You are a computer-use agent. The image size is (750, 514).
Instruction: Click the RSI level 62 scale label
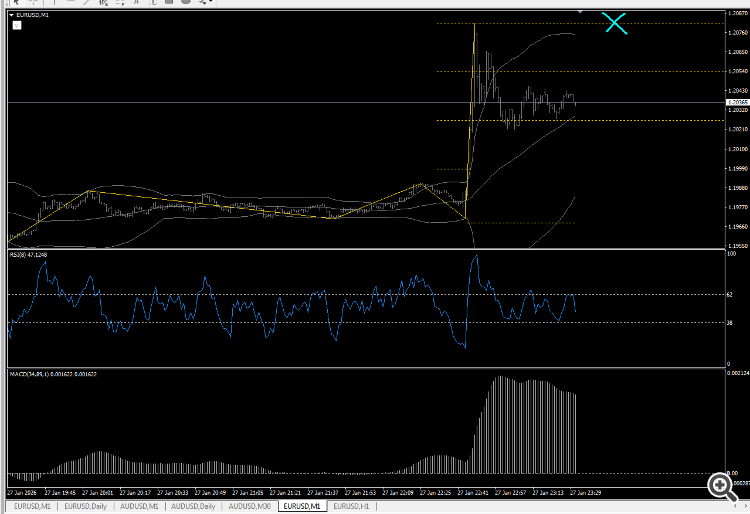[729, 295]
